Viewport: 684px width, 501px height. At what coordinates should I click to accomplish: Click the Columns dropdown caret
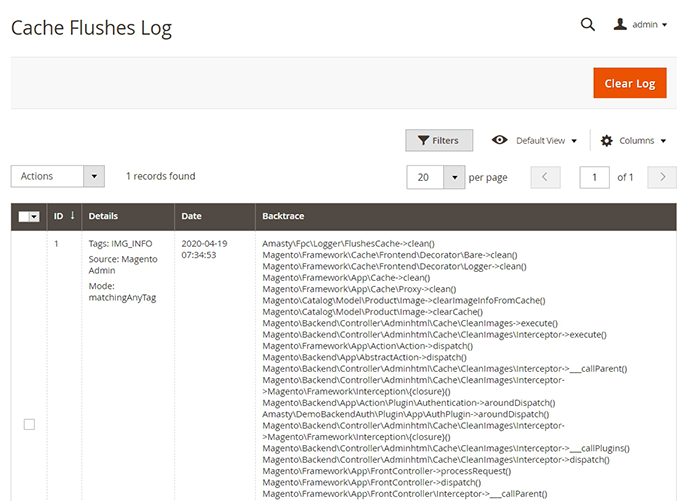click(663, 141)
